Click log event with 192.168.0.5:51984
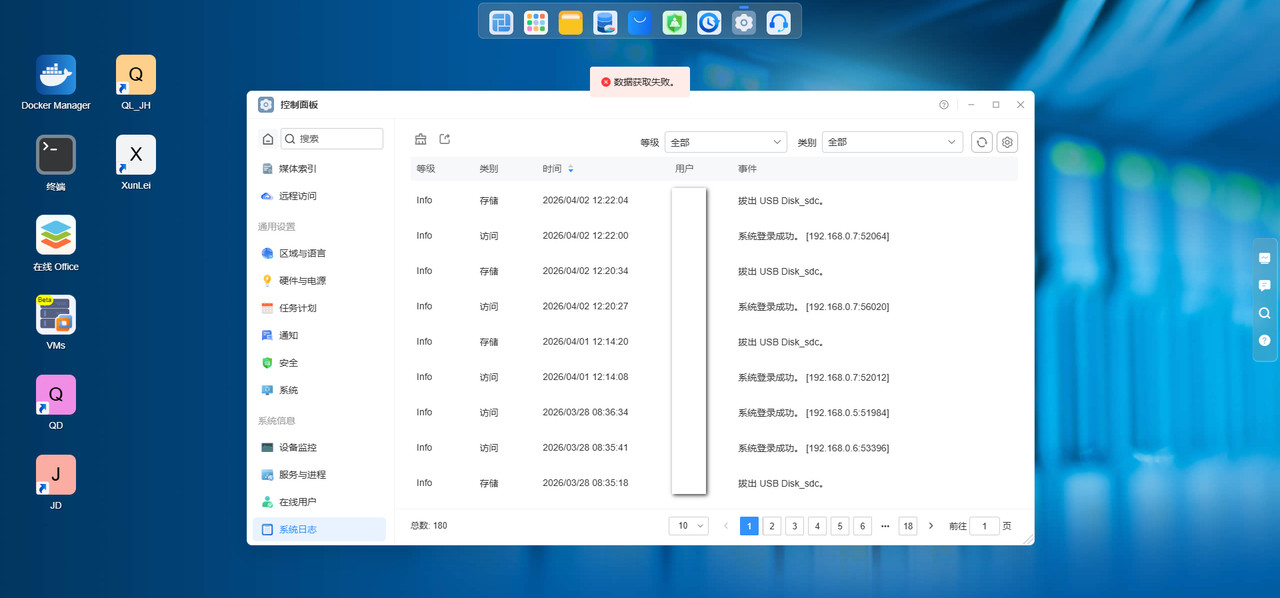The height and width of the screenshot is (598, 1280). click(x=714, y=413)
